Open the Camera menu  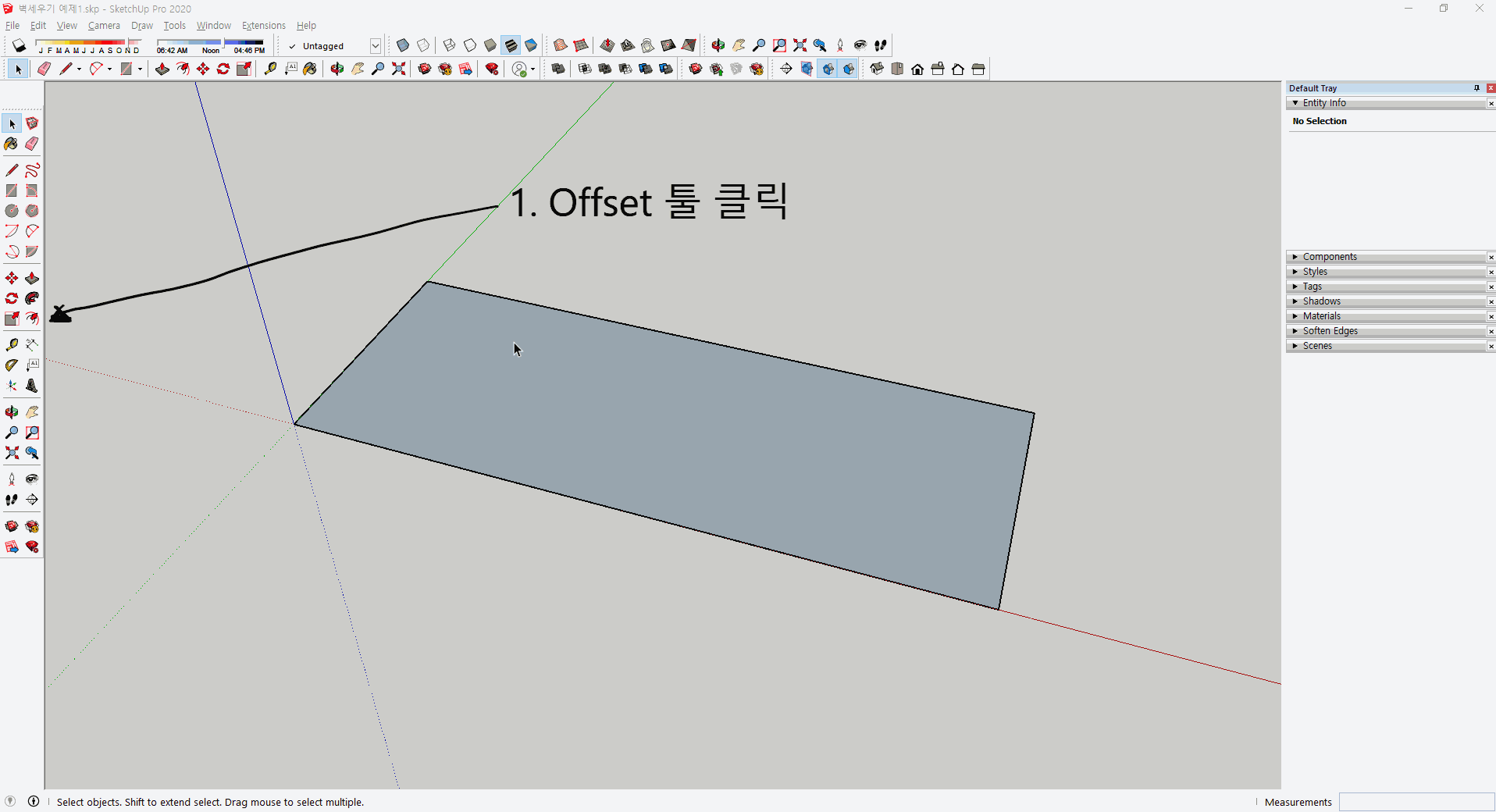click(104, 25)
